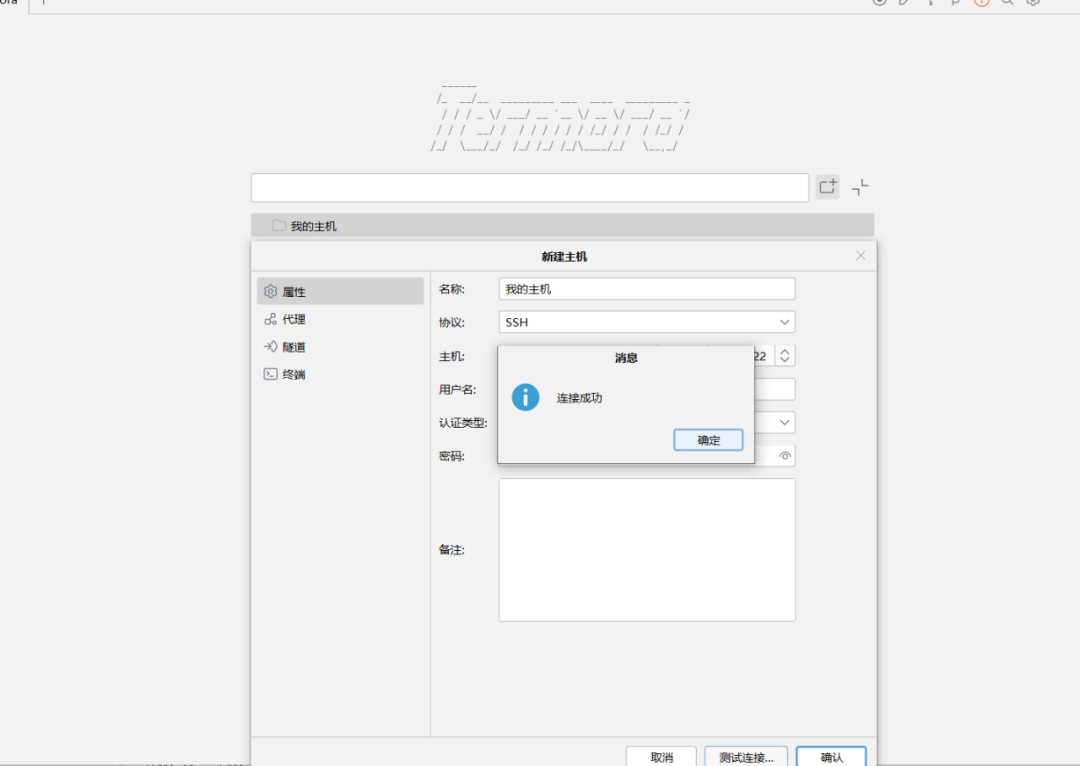This screenshot has width=1080, height=766.
Task: Switch to the 终端 section
Action: pos(340,374)
